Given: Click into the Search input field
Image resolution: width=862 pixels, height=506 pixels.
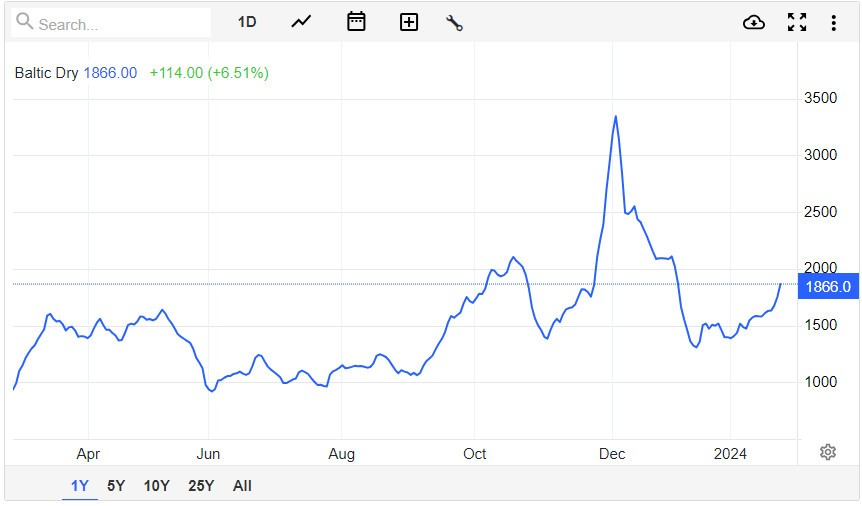Looking at the screenshot, I should (x=120, y=23).
